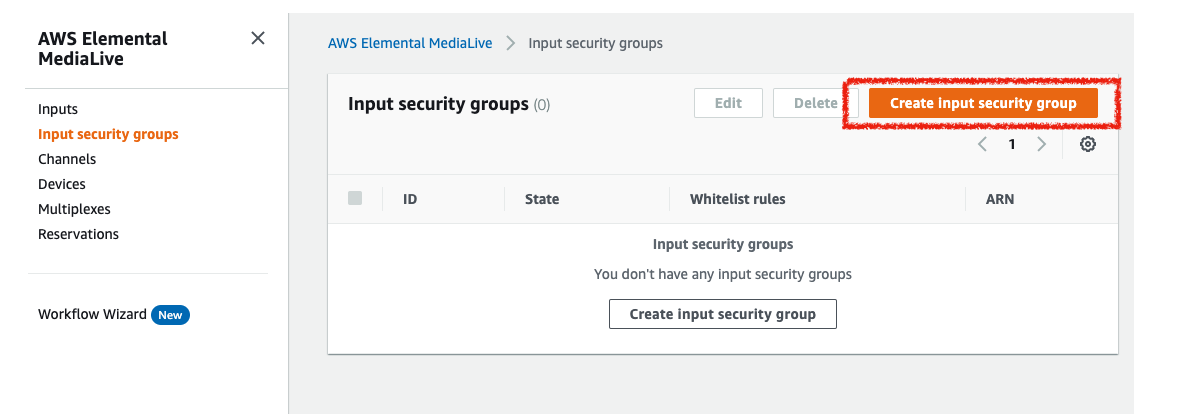Sort by the State column header

pos(542,199)
